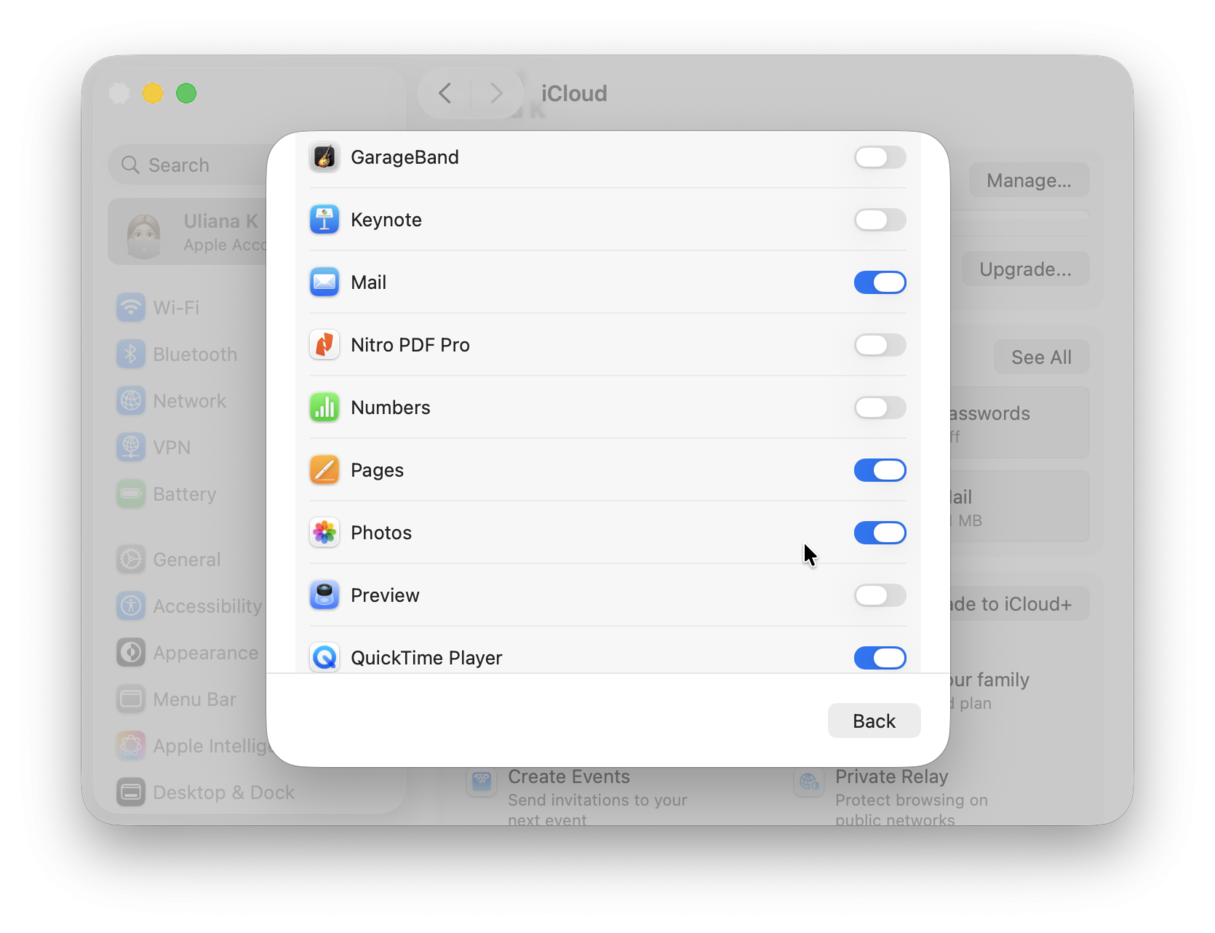Click the forward navigation chevron
1215x933 pixels.
(497, 93)
